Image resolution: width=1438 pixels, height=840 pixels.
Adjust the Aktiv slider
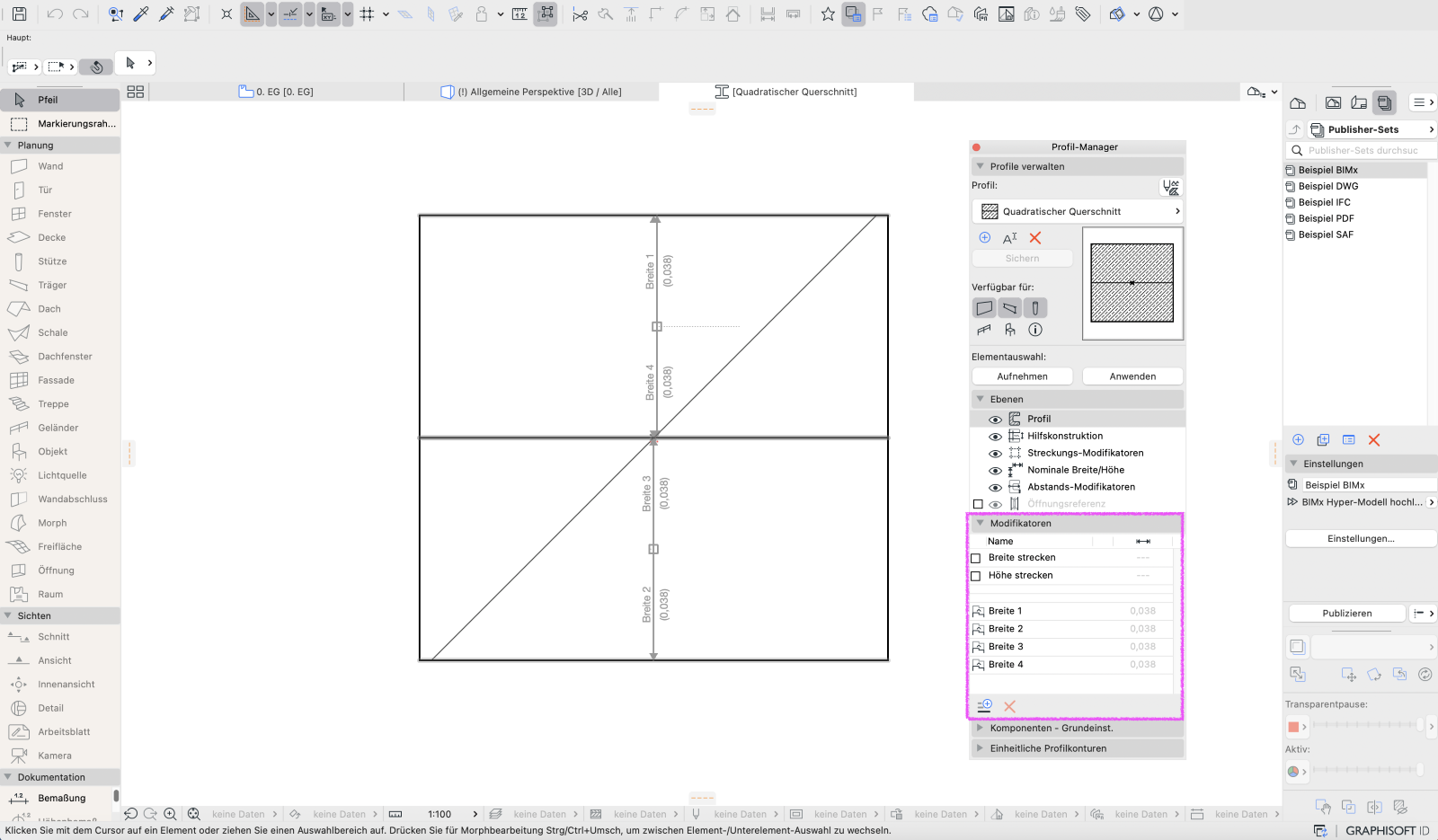(1368, 771)
